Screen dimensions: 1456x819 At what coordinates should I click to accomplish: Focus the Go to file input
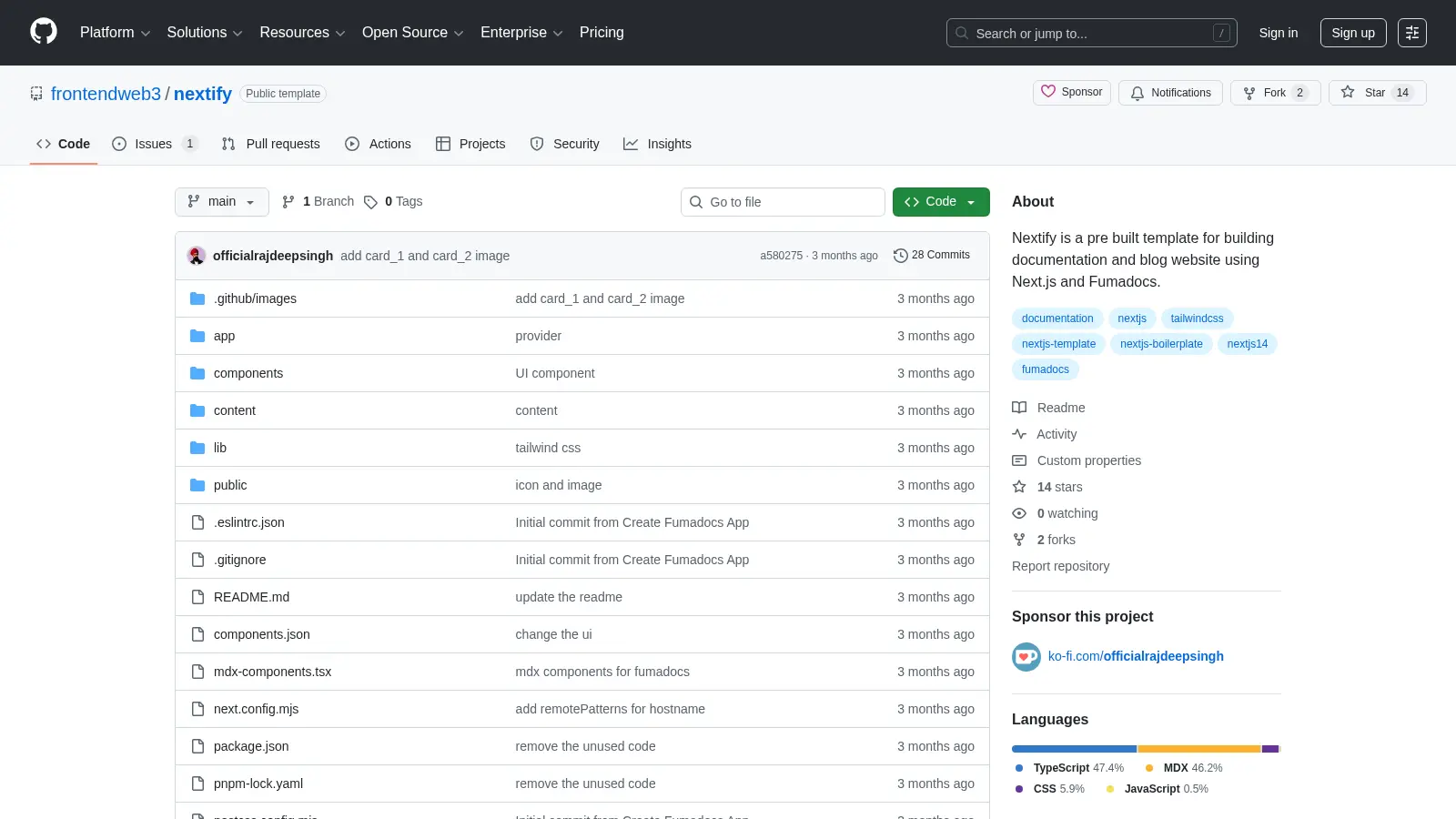(783, 202)
